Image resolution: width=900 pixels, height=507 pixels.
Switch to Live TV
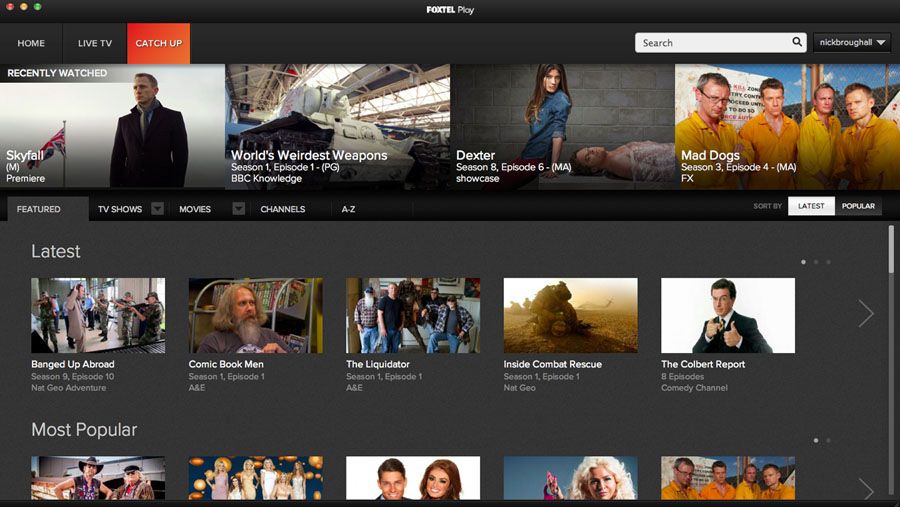[95, 43]
